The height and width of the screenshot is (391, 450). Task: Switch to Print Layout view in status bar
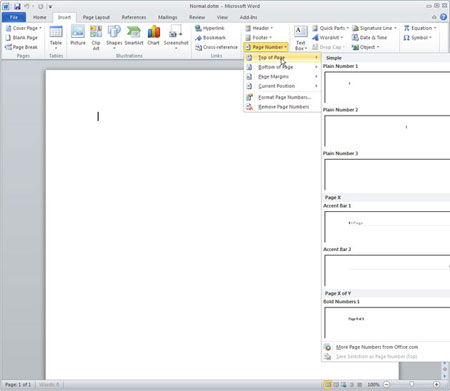pyautogui.click(x=328, y=385)
